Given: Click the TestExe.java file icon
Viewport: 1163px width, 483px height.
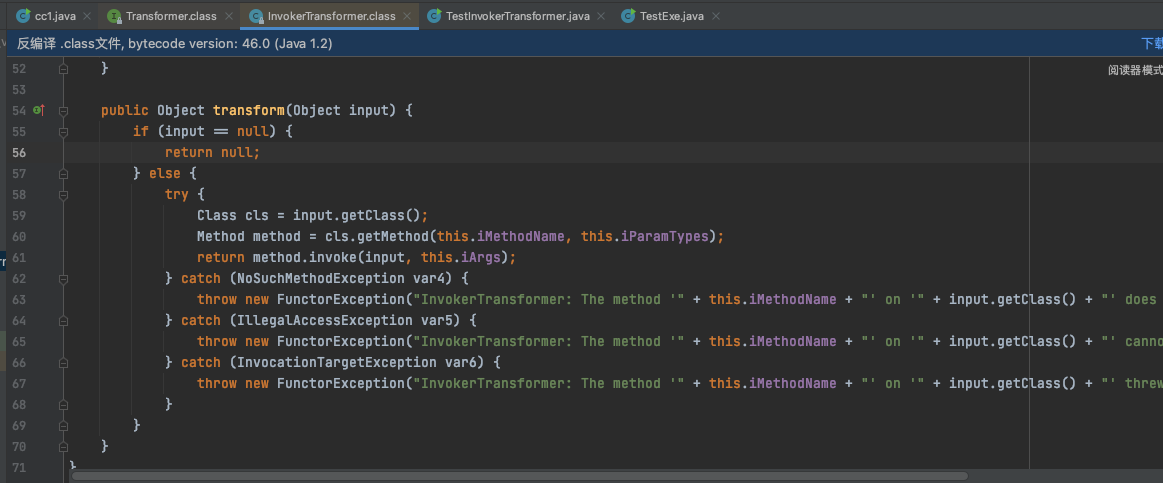Looking at the screenshot, I should click(628, 16).
